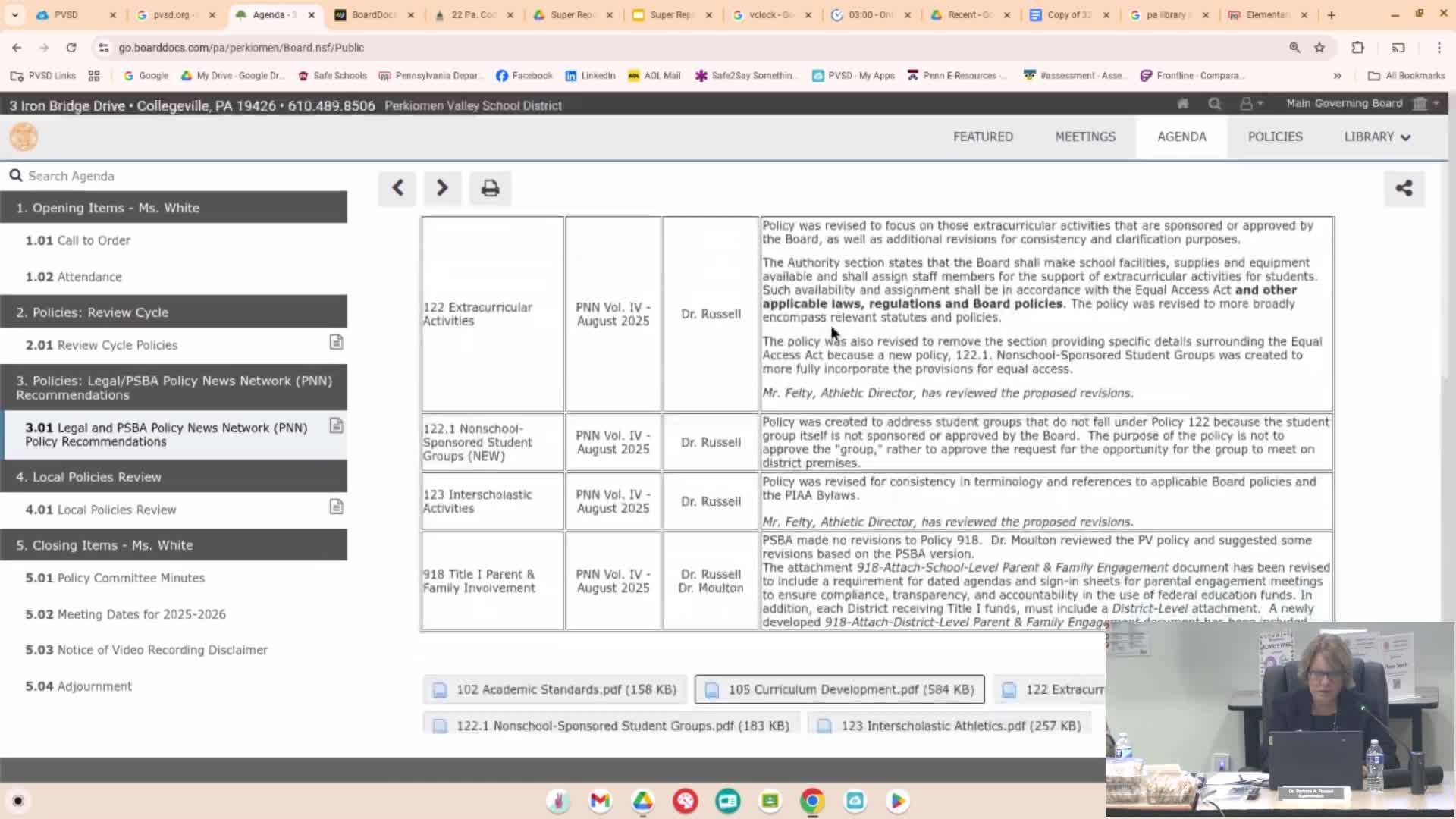Open the Policies tab
1456x819 pixels.
point(1275,136)
